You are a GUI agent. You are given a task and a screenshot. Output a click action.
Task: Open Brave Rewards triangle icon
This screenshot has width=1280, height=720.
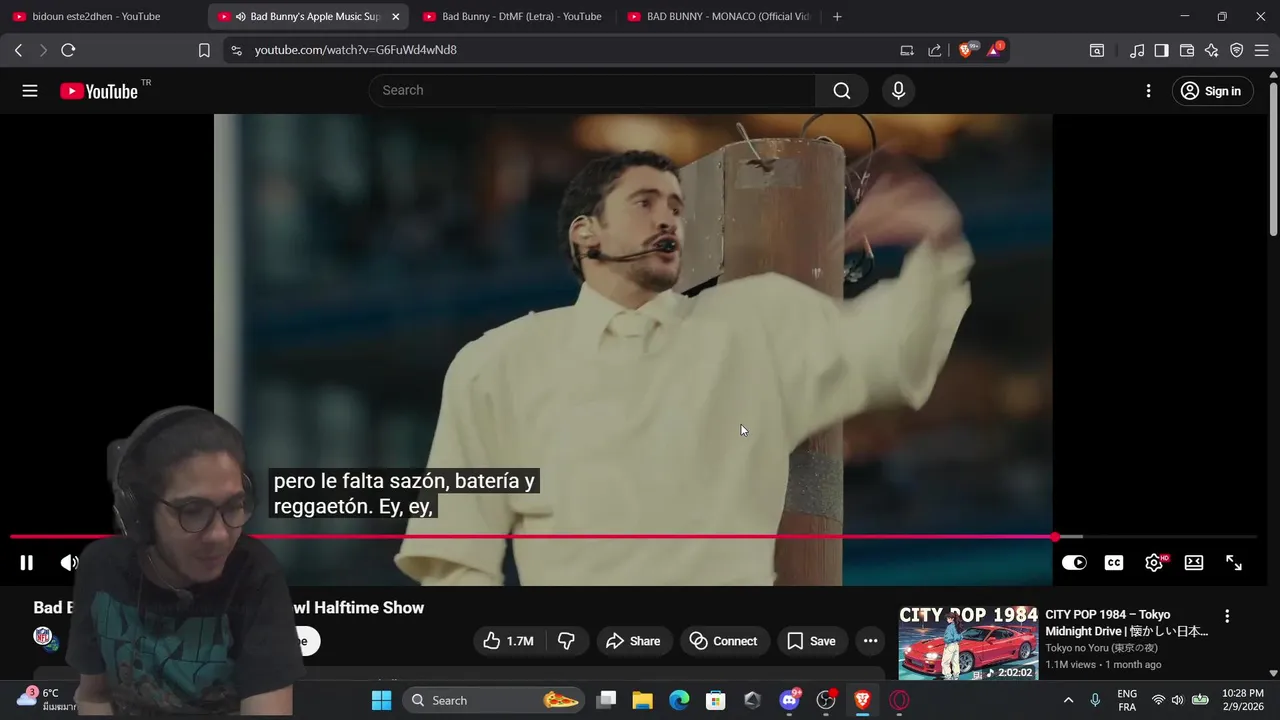(995, 50)
